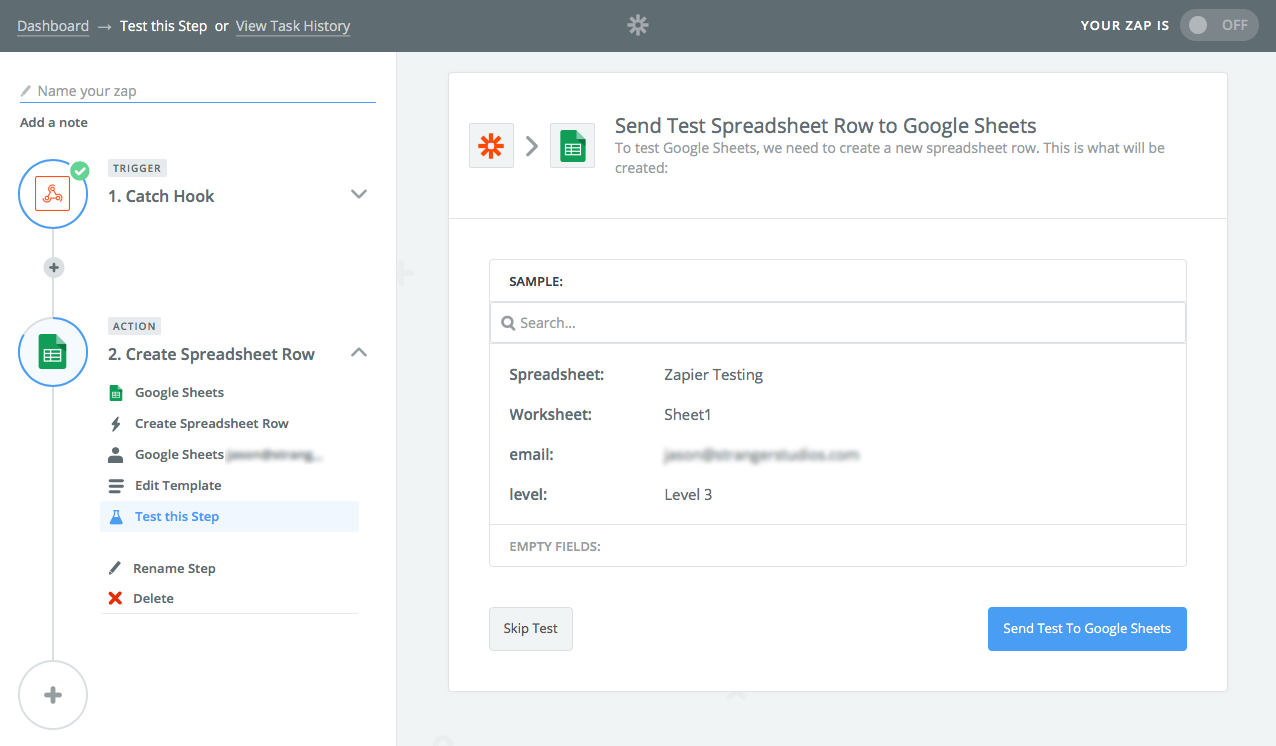
Task: Click the 1. Catch Hook title
Action: click(161, 196)
